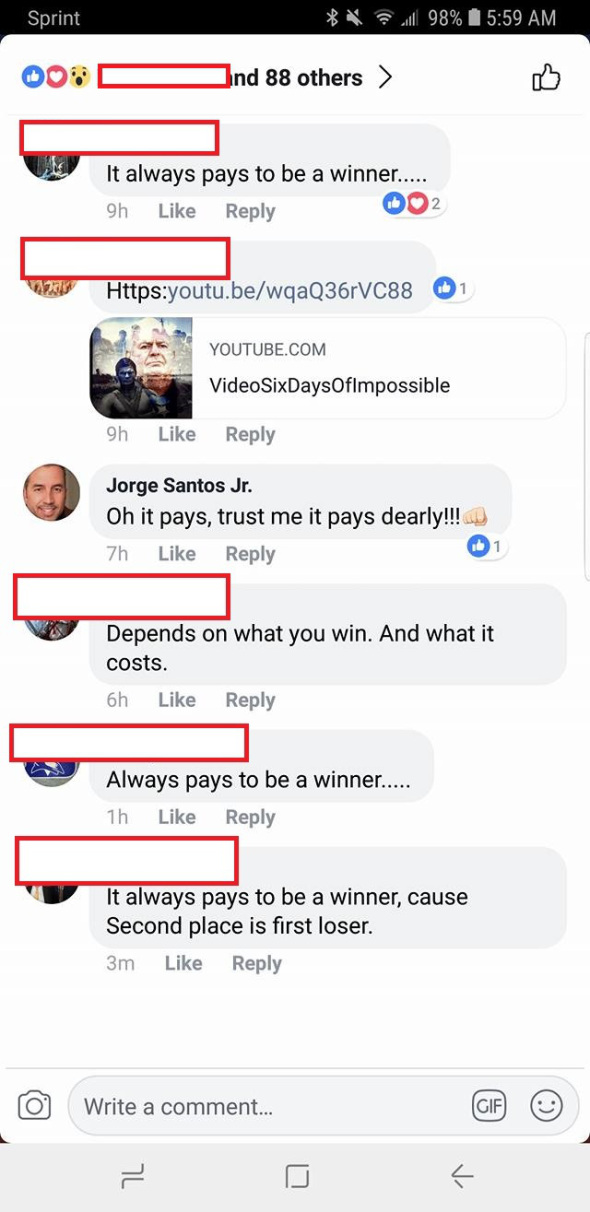View like and love reactions on first comment
This screenshot has width=590, height=1212.
pos(414,204)
